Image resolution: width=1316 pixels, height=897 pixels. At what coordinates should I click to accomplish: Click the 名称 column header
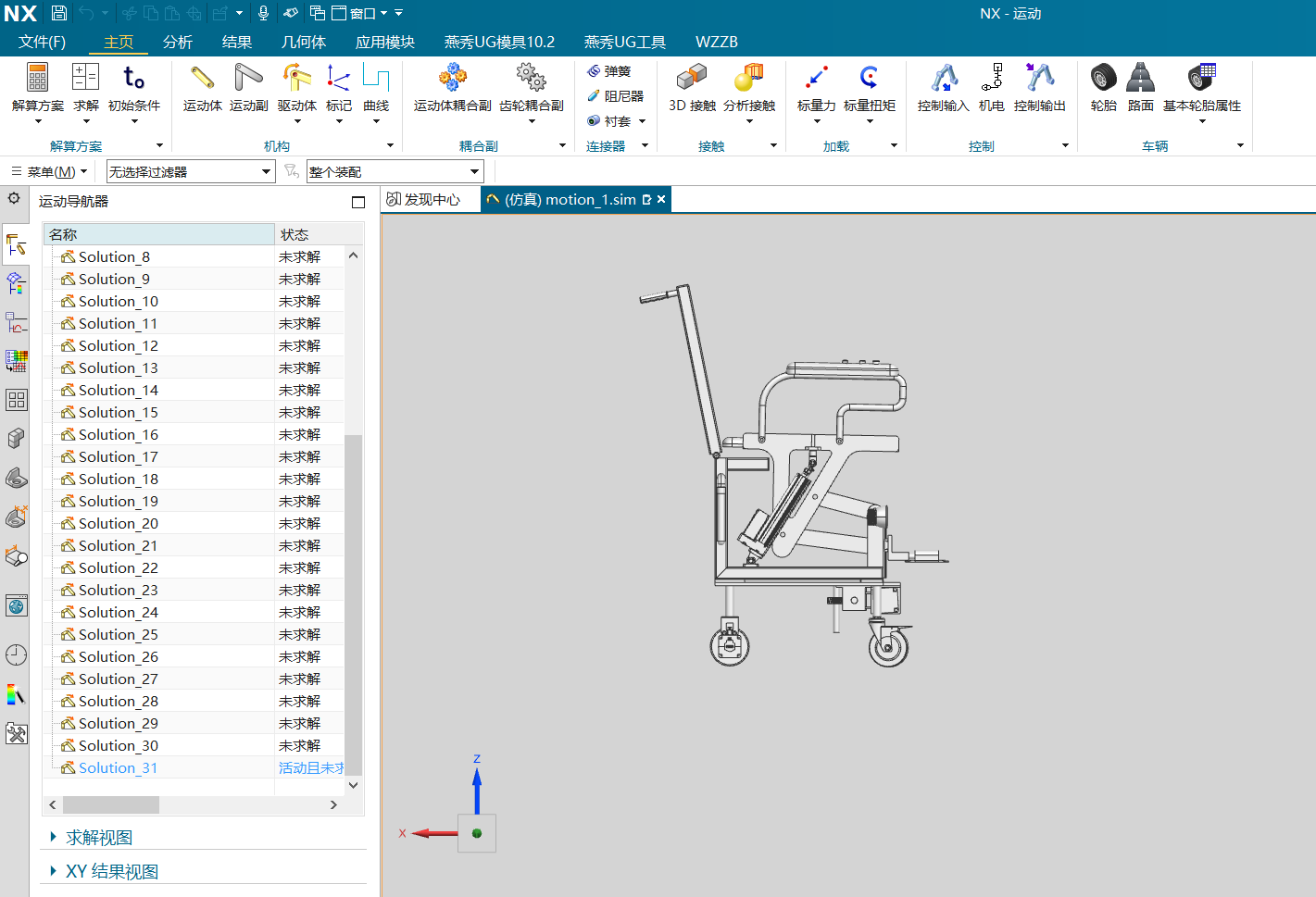click(x=159, y=234)
